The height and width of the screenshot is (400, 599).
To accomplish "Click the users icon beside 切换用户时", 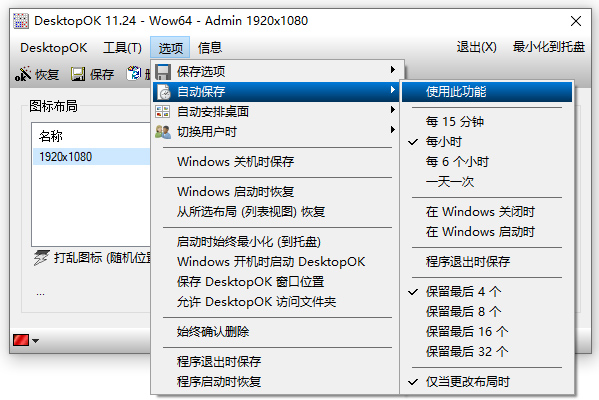I will [x=163, y=132].
